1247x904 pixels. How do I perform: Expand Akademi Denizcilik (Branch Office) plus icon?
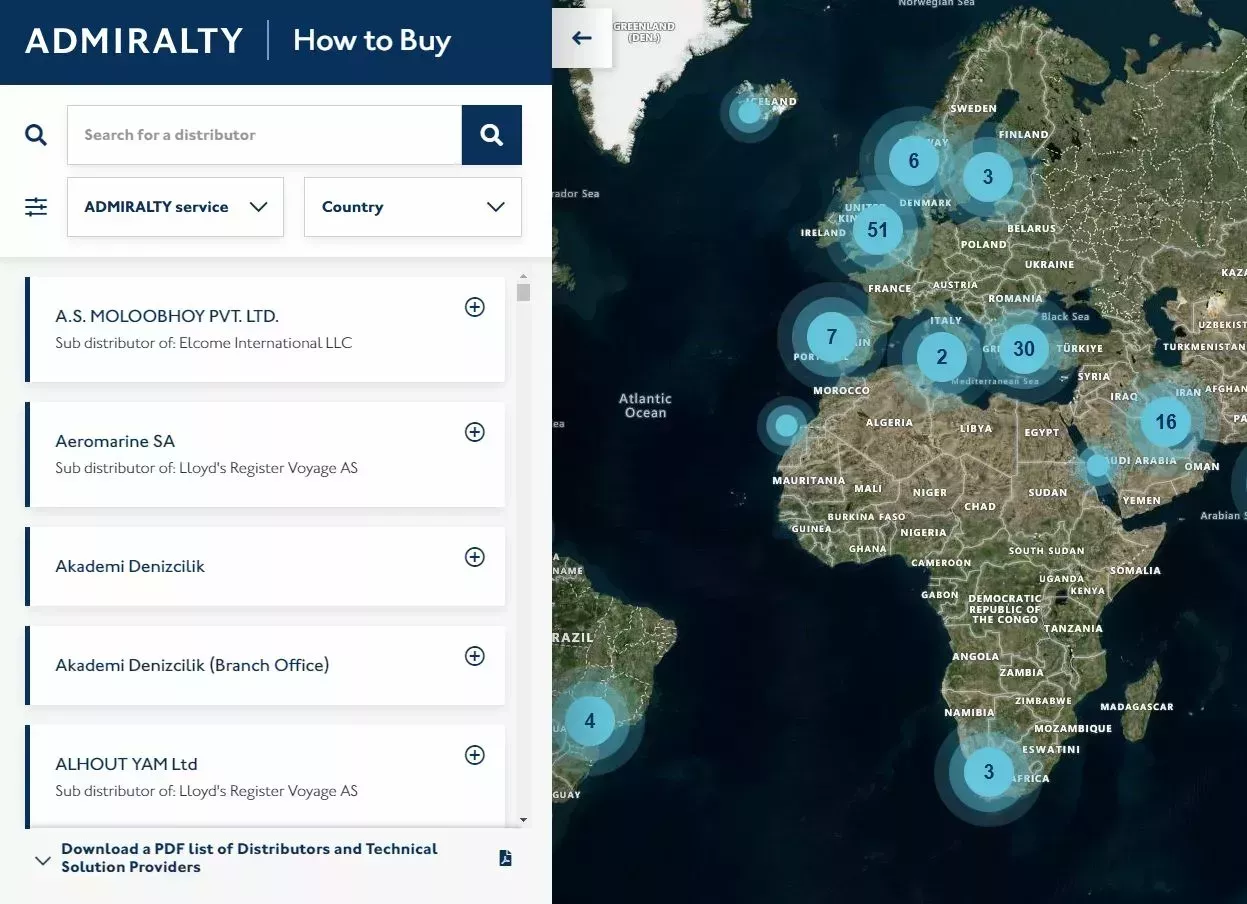tap(475, 656)
